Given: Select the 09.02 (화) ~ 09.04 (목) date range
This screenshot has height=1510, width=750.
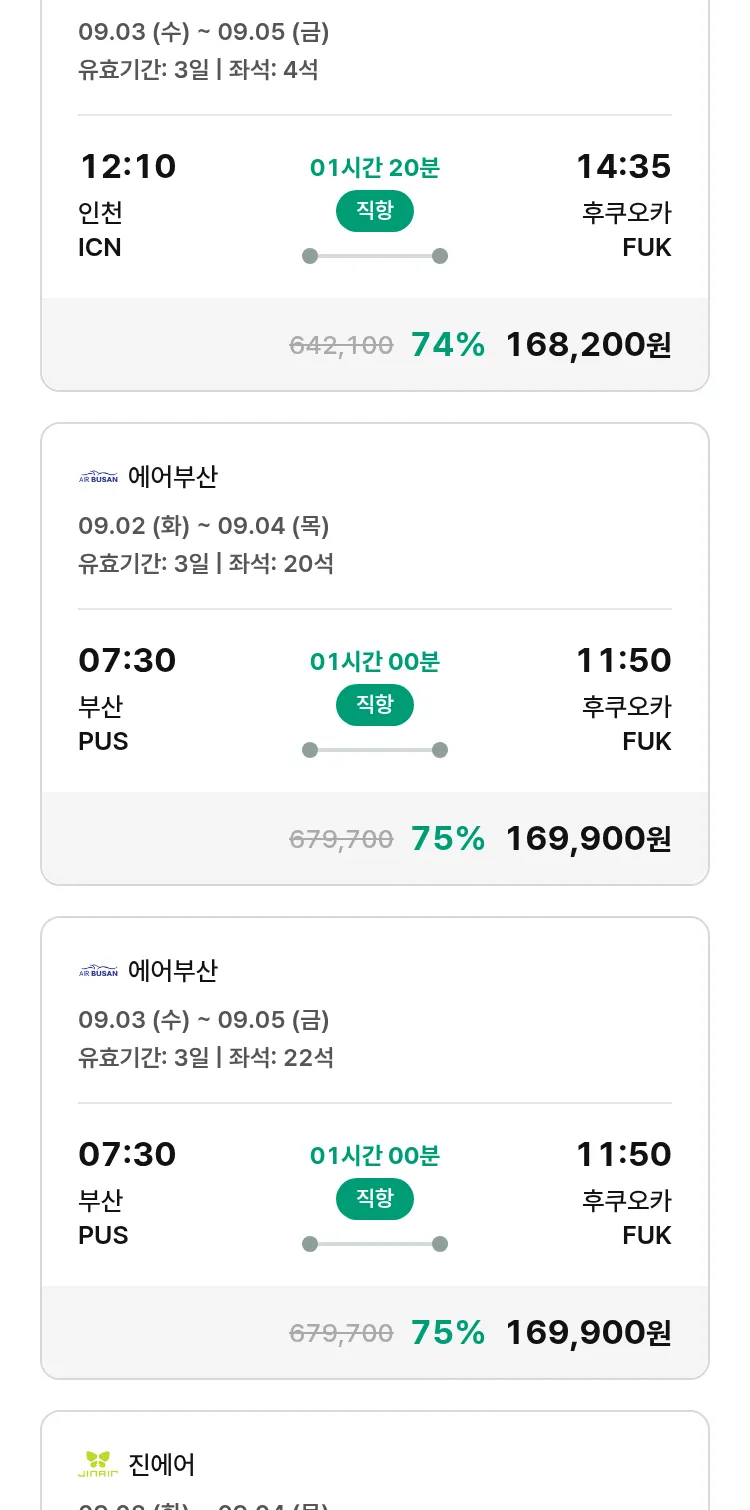Looking at the screenshot, I should tap(204, 526).
